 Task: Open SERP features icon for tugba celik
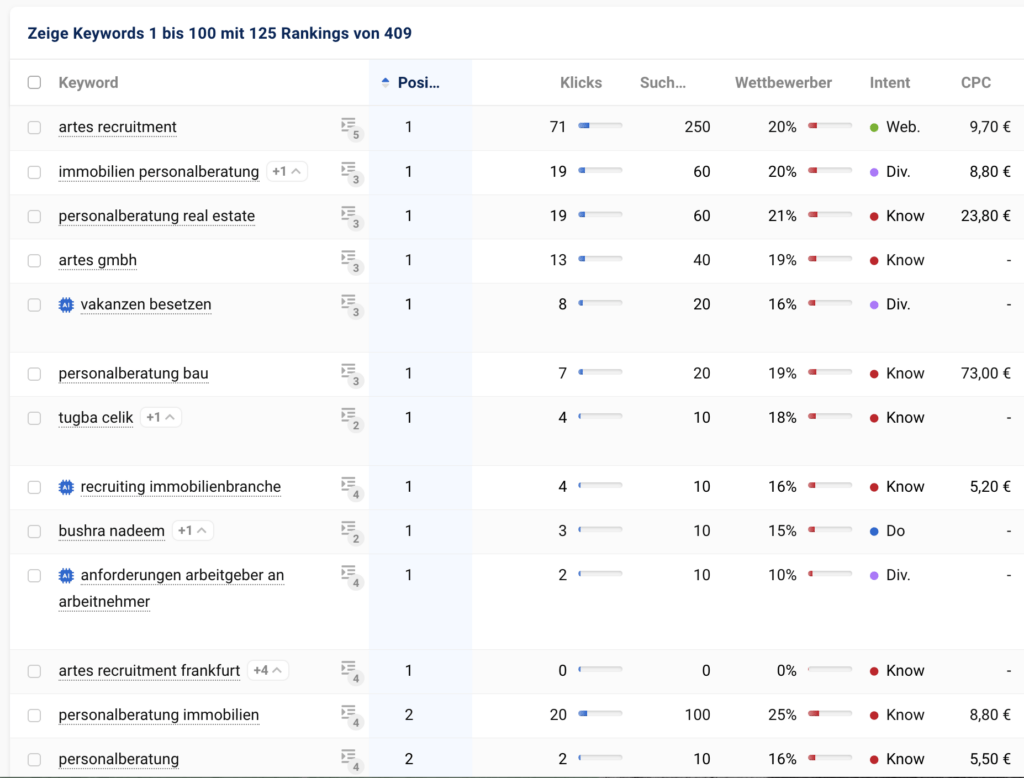click(x=351, y=419)
